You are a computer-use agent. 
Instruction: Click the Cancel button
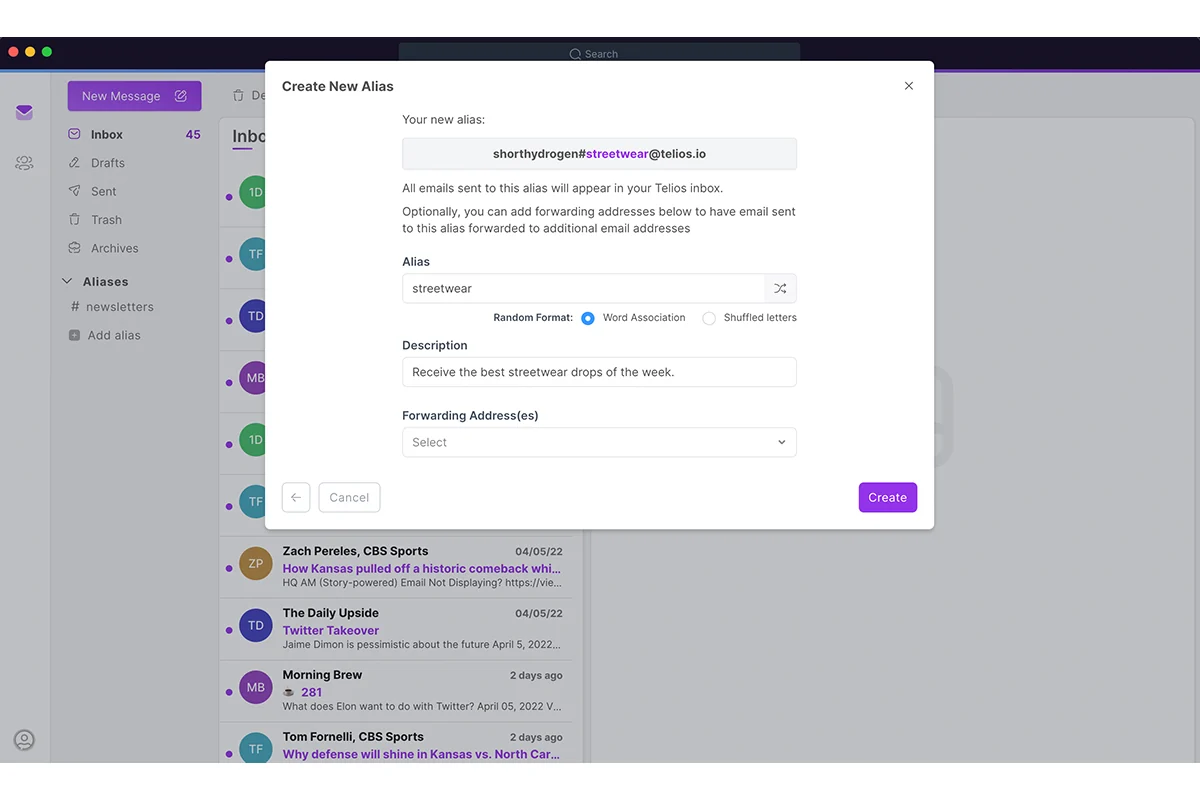[x=349, y=497]
